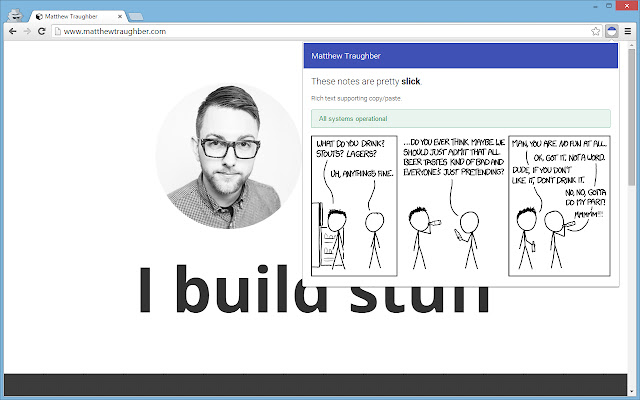Click the 'I build stuff' headline

point(314,290)
